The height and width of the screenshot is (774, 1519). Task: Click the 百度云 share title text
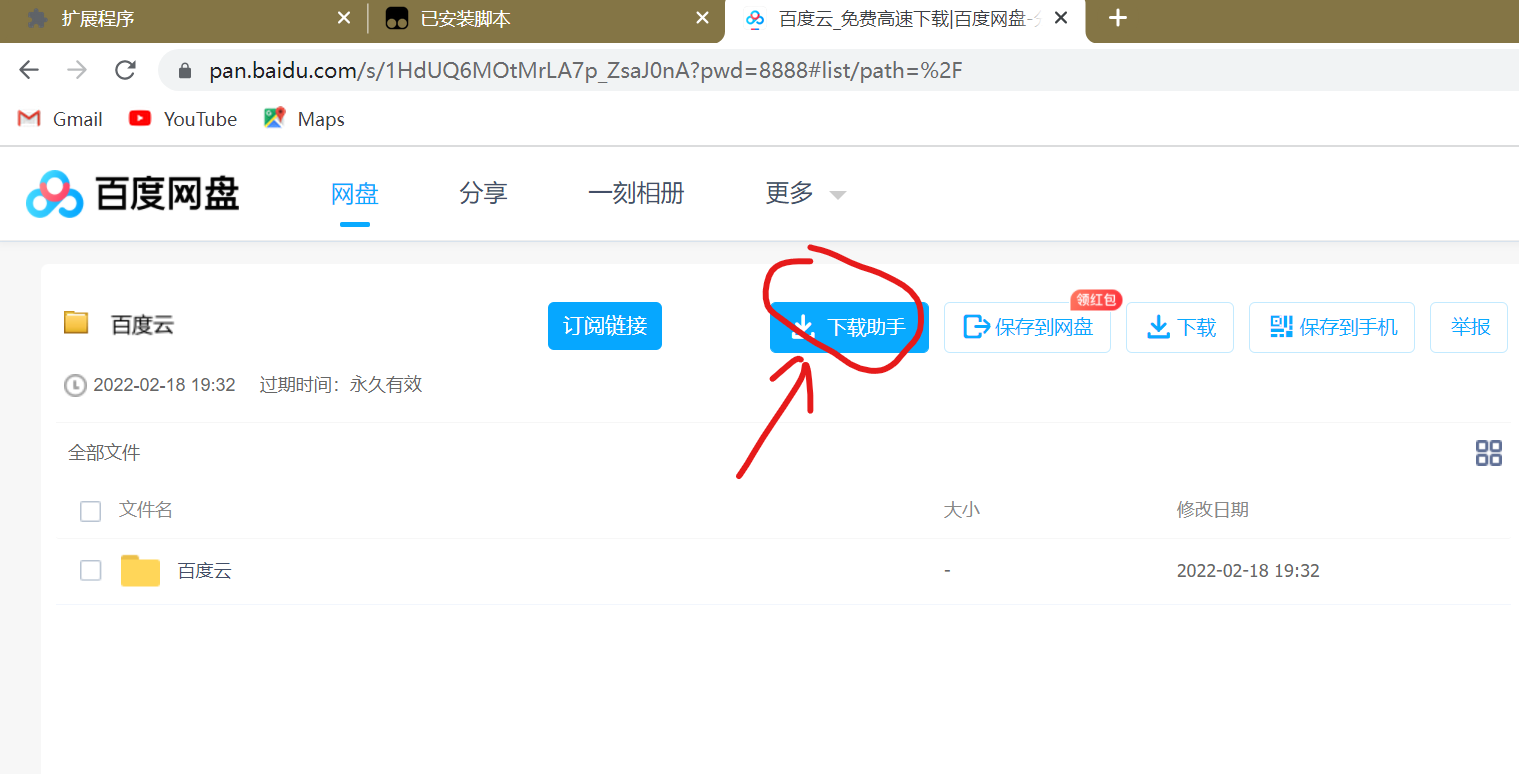[x=143, y=325]
